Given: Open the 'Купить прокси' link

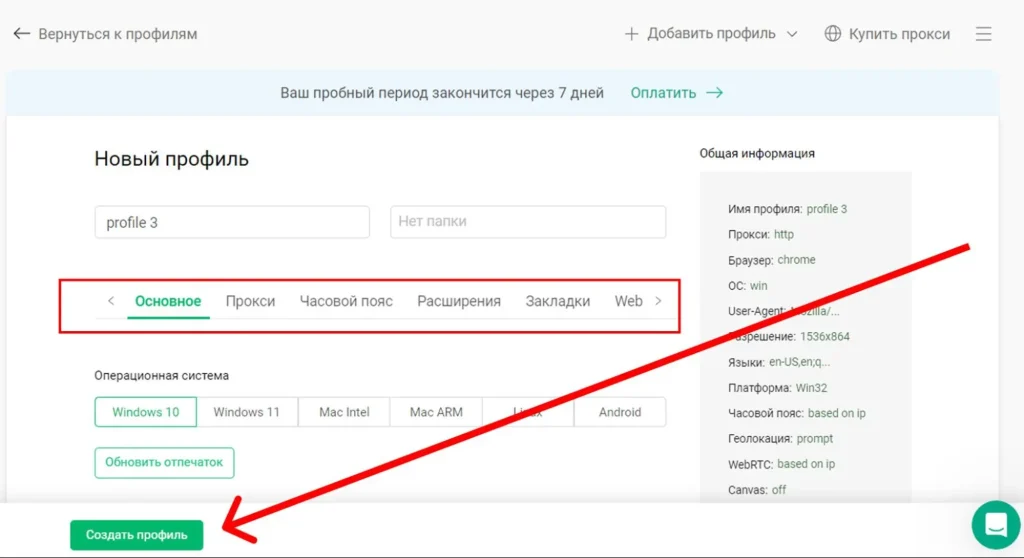Looking at the screenshot, I should [x=899, y=34].
